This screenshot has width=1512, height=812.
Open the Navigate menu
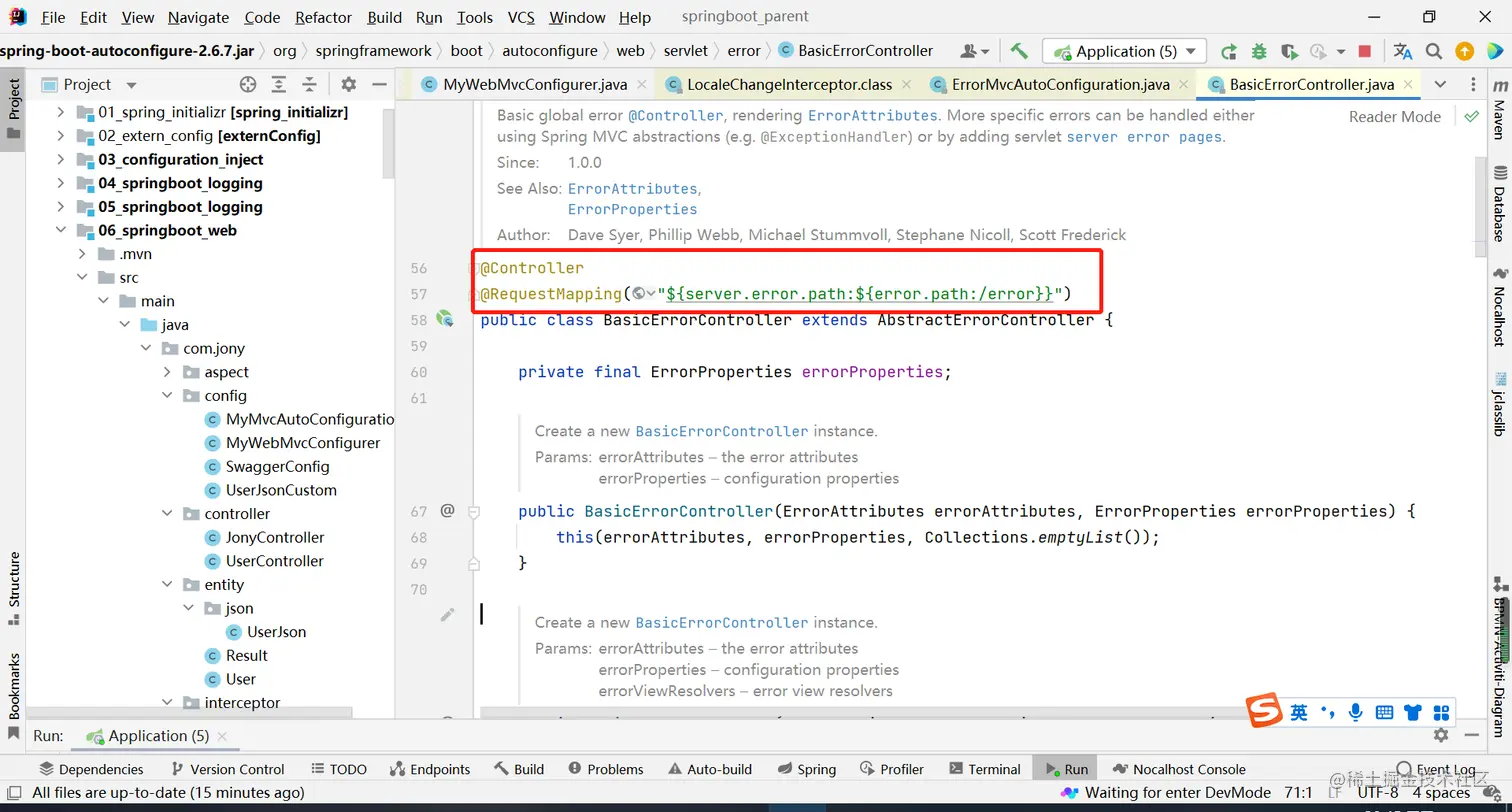click(x=200, y=18)
